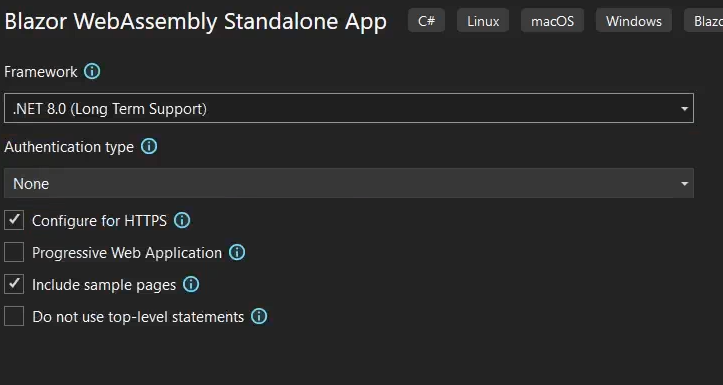Screen dimensions: 723x385
Task: Show info for Progressive Web Application
Action: click(237, 252)
